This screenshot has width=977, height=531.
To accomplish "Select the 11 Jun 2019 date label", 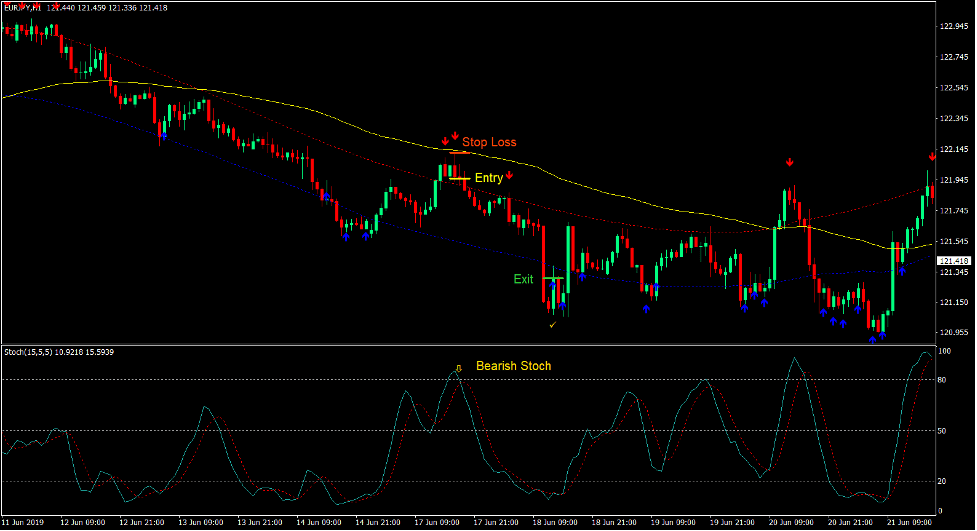I will (x=23, y=522).
